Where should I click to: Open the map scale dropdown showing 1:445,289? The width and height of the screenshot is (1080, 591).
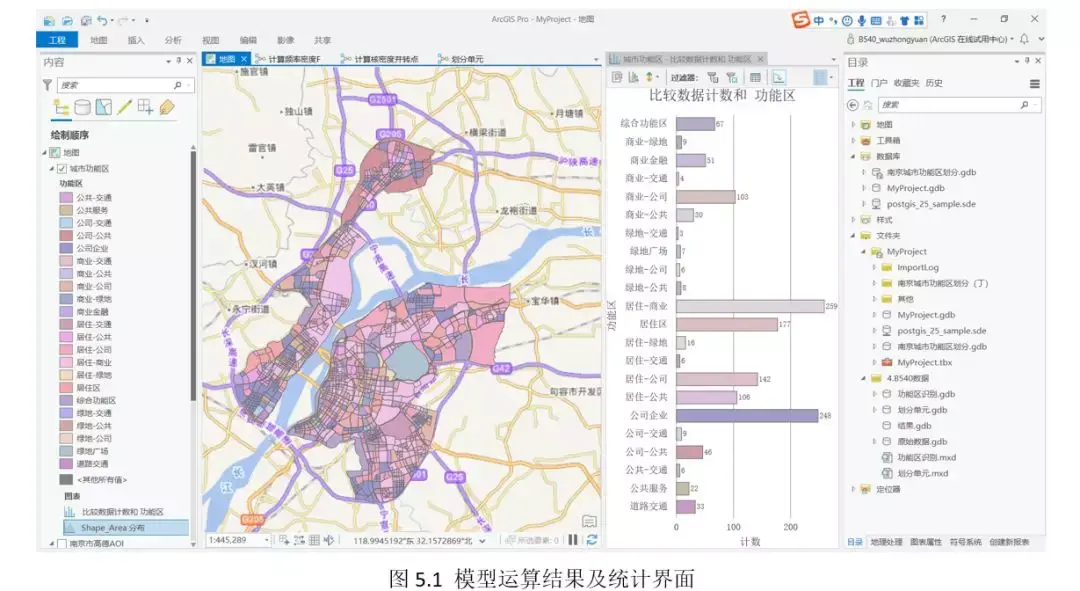267,542
